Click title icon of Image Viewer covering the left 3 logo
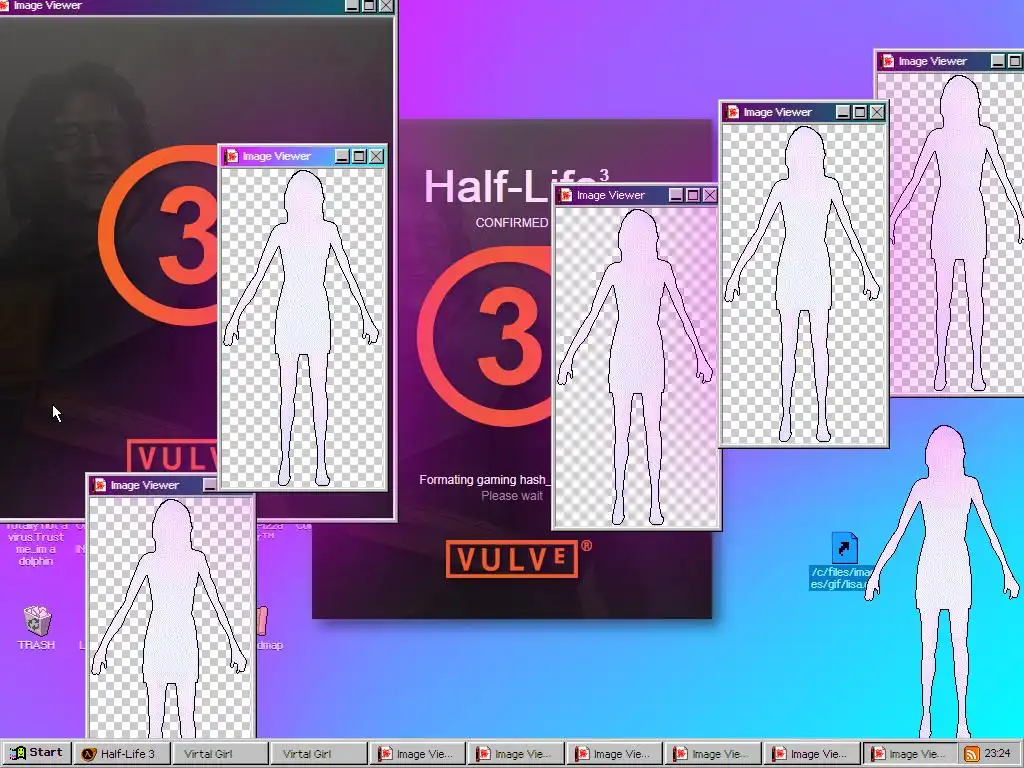This screenshot has width=1024, height=768. tap(232, 156)
